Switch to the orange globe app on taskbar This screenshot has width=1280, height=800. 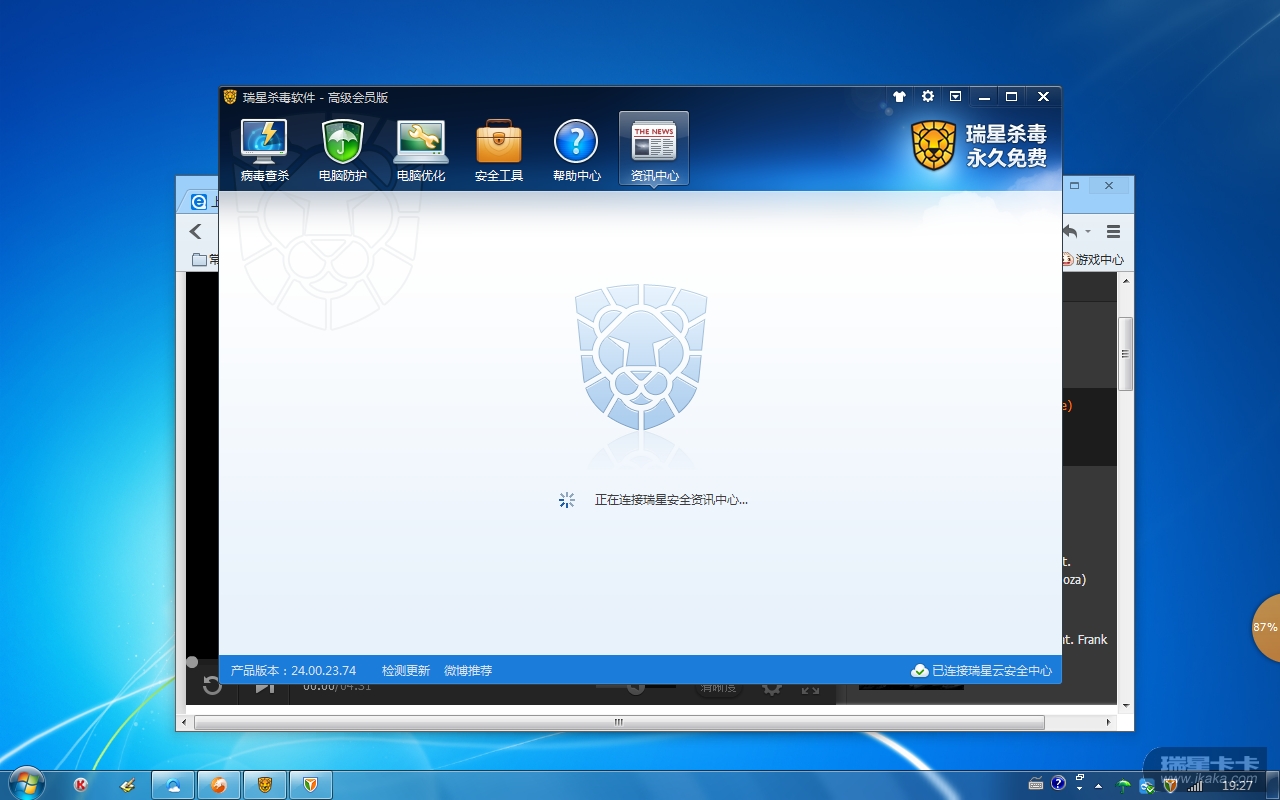(x=219, y=785)
